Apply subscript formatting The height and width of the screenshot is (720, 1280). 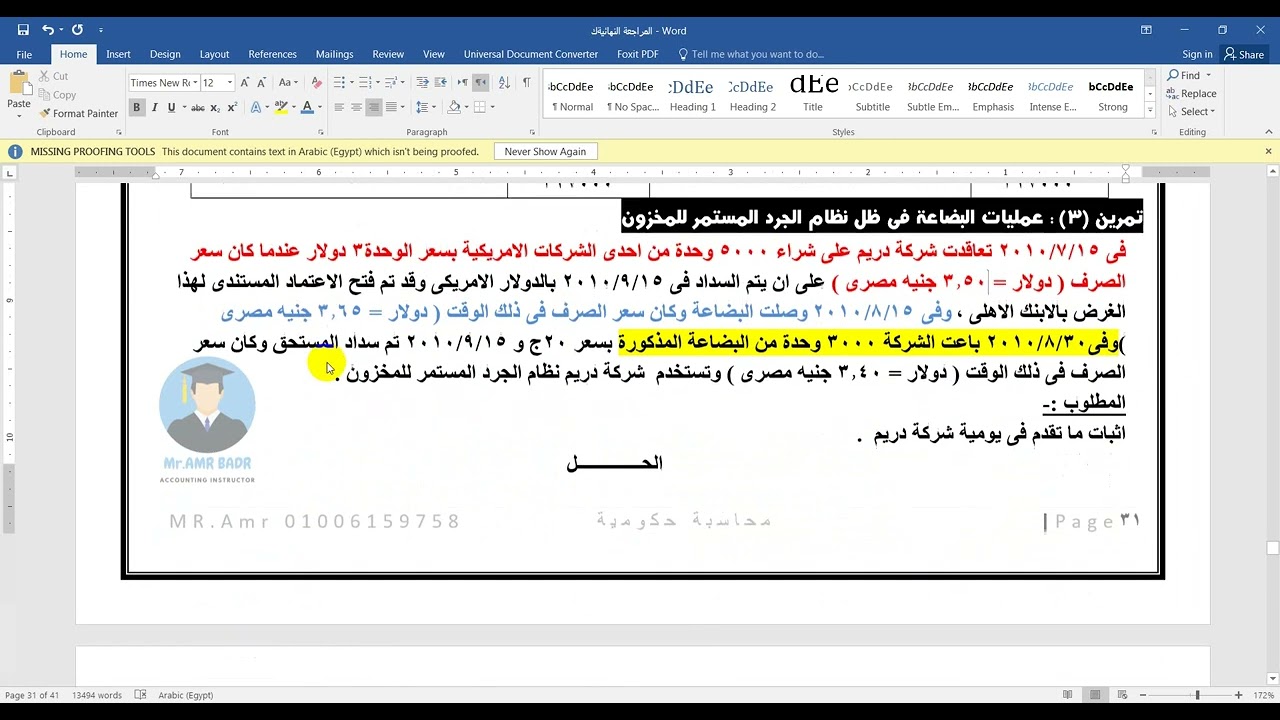pyautogui.click(x=216, y=107)
